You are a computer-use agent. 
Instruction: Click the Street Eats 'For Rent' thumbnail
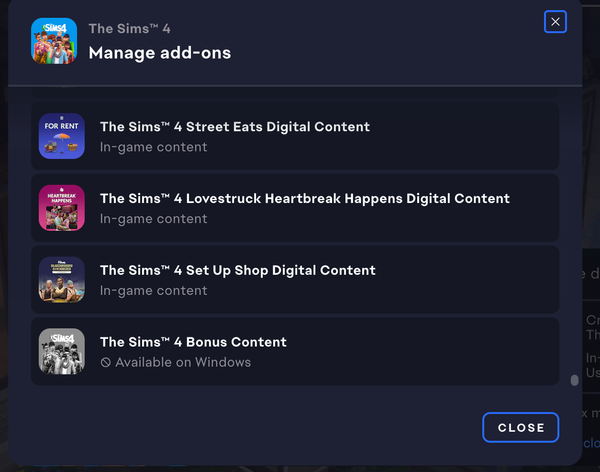(61, 136)
